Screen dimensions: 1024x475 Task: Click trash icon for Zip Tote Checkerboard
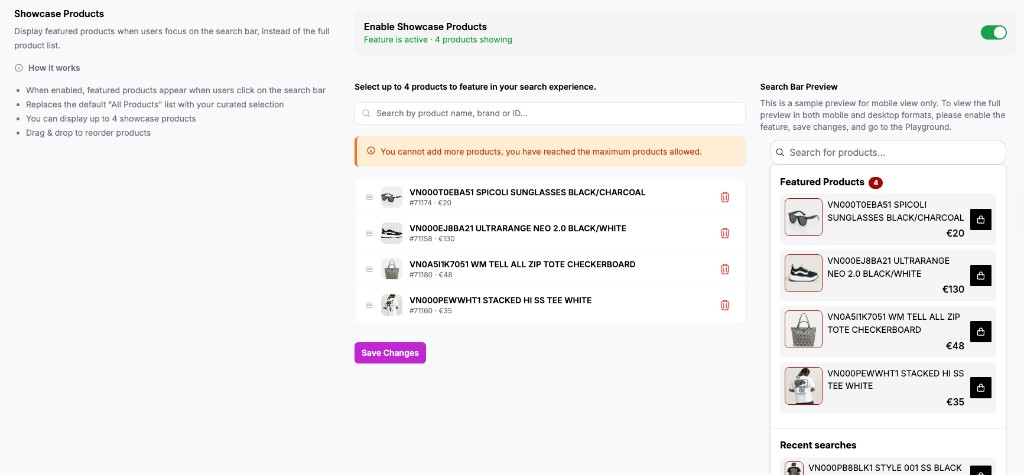[725, 269]
